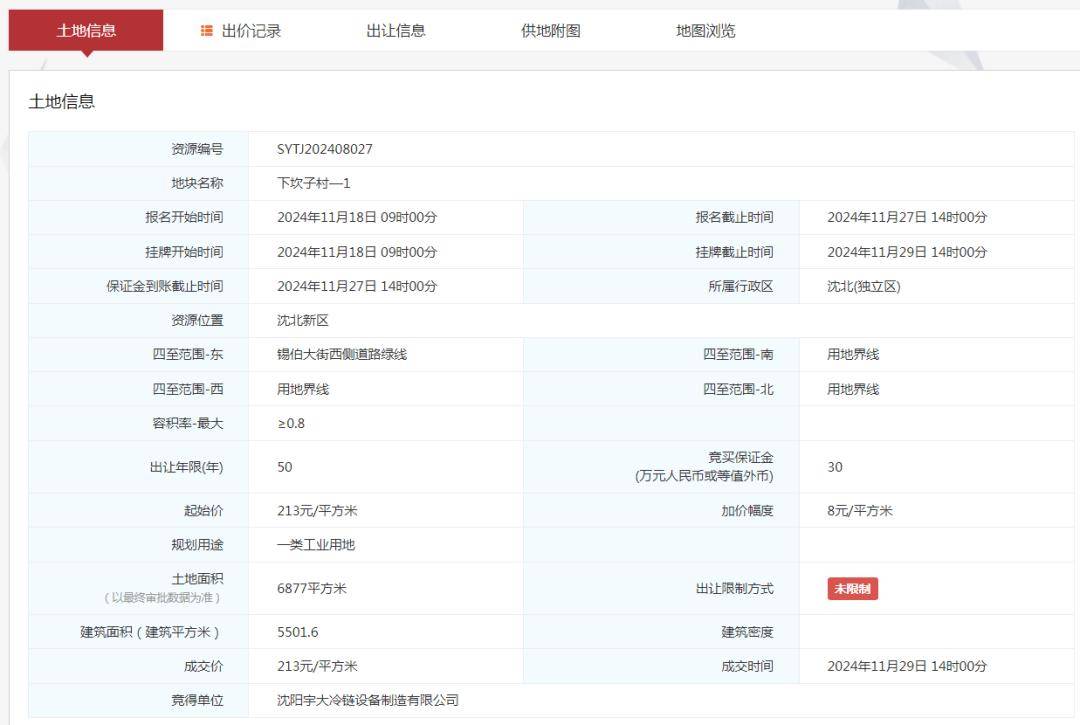1080x725 pixels.
Task: Click the listing deadline 2024年11月29日 14时00分
Action: click(907, 252)
